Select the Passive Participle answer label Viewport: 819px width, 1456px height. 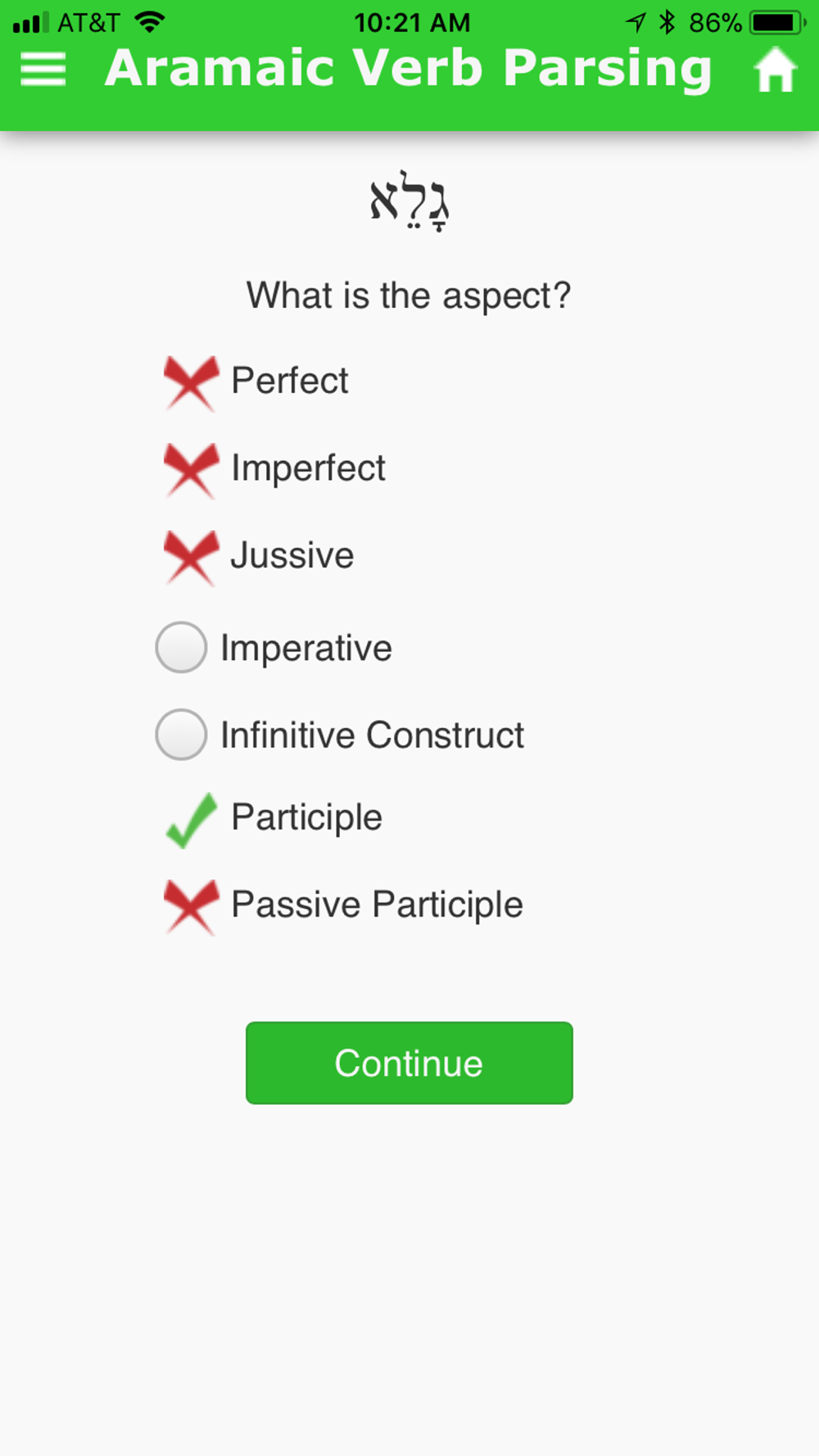tap(377, 905)
